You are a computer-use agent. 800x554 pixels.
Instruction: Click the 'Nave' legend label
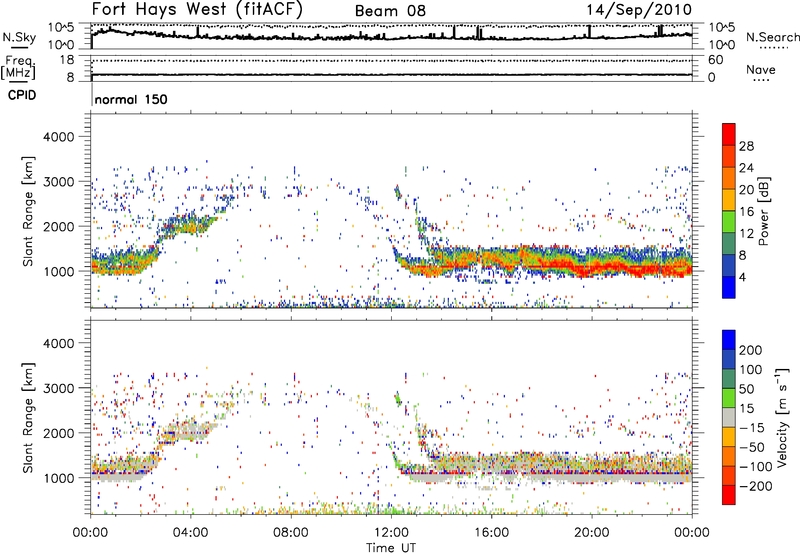point(761,70)
